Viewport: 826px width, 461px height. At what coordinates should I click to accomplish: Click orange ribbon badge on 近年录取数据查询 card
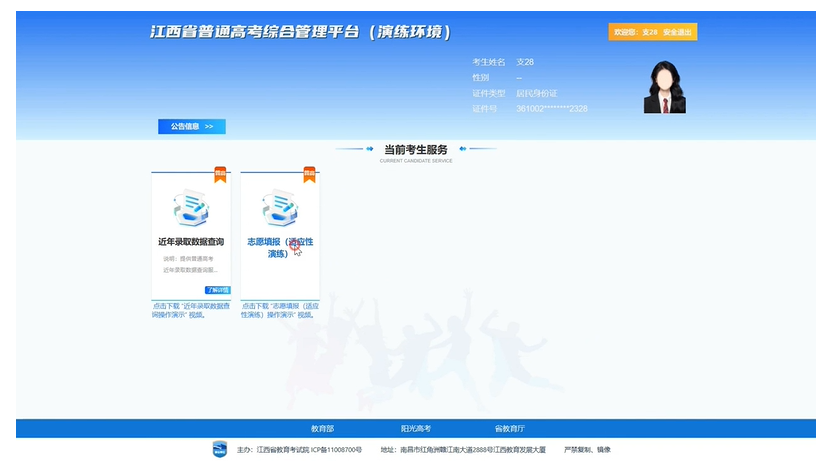tap(220, 175)
